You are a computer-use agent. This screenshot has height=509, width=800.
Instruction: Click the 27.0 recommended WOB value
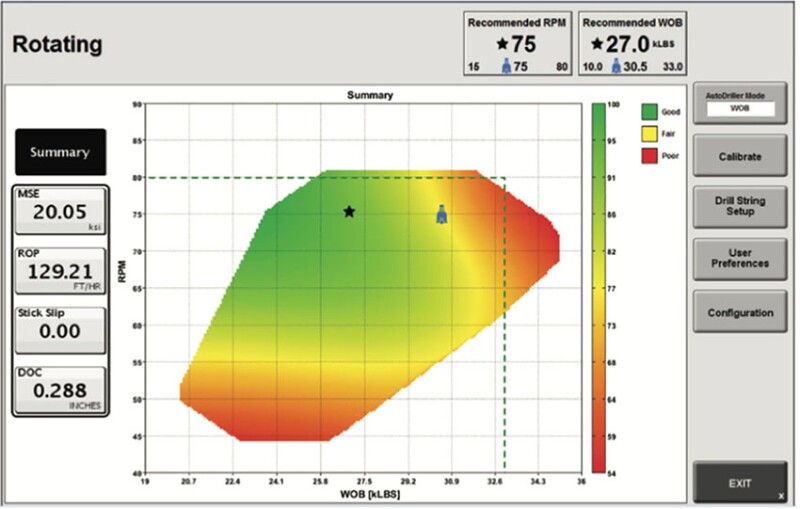(628, 44)
